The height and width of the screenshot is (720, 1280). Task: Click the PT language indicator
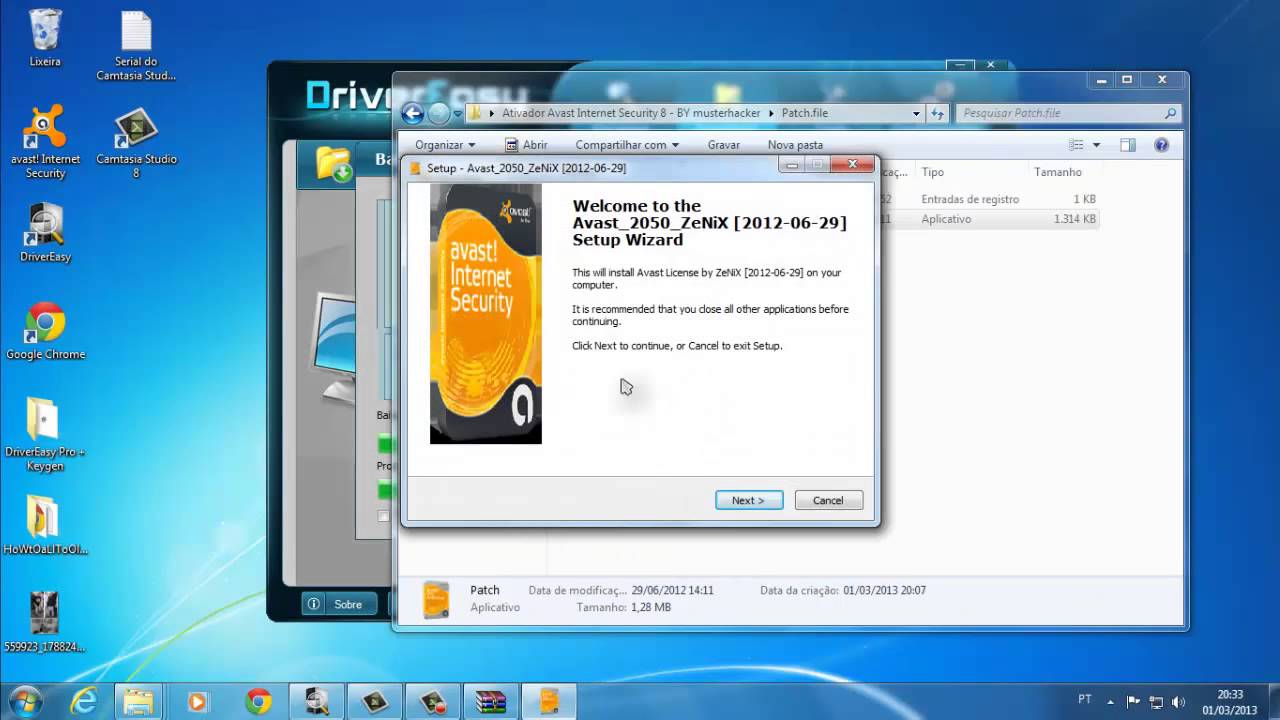(x=1085, y=701)
